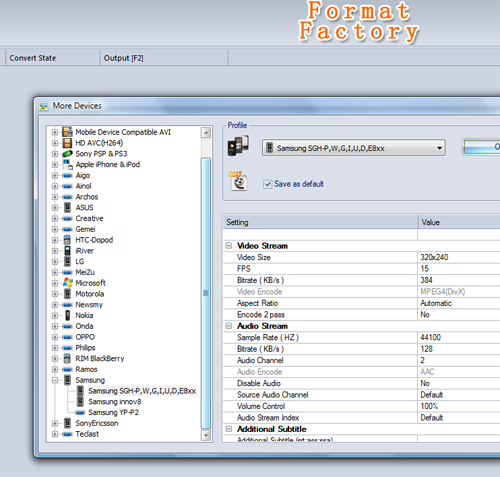Click the HD AVC(H264) film icon
Image resolution: width=500 pixels, height=477 pixels.
67,143
